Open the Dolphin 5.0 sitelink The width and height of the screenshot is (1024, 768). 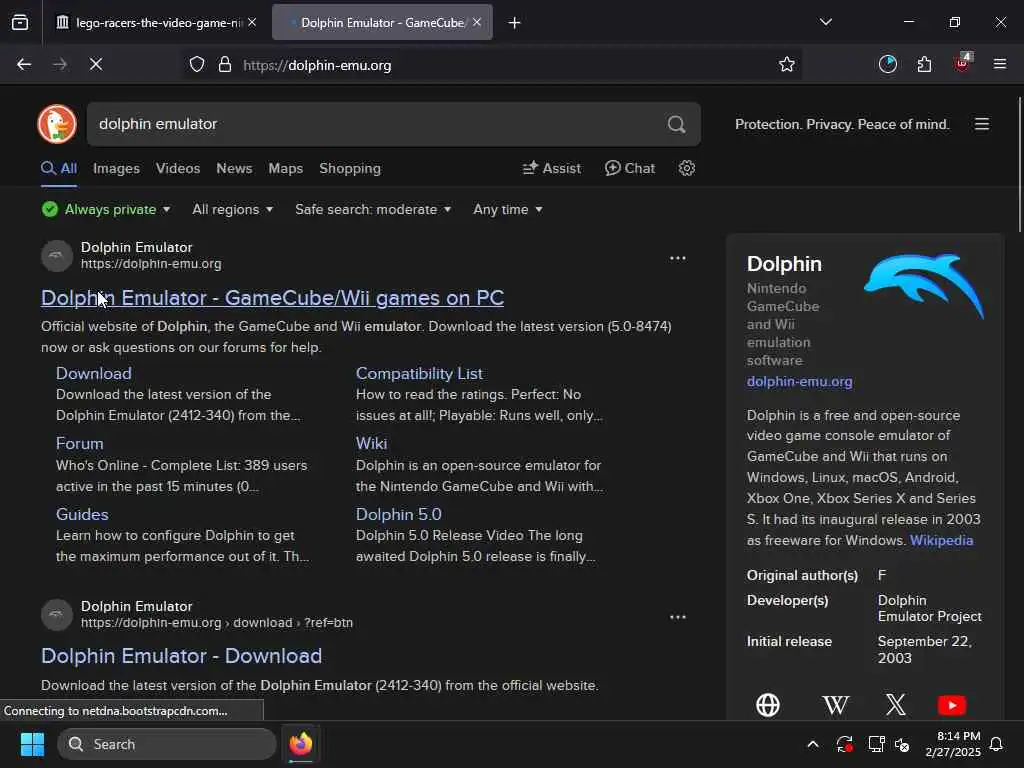(x=398, y=514)
